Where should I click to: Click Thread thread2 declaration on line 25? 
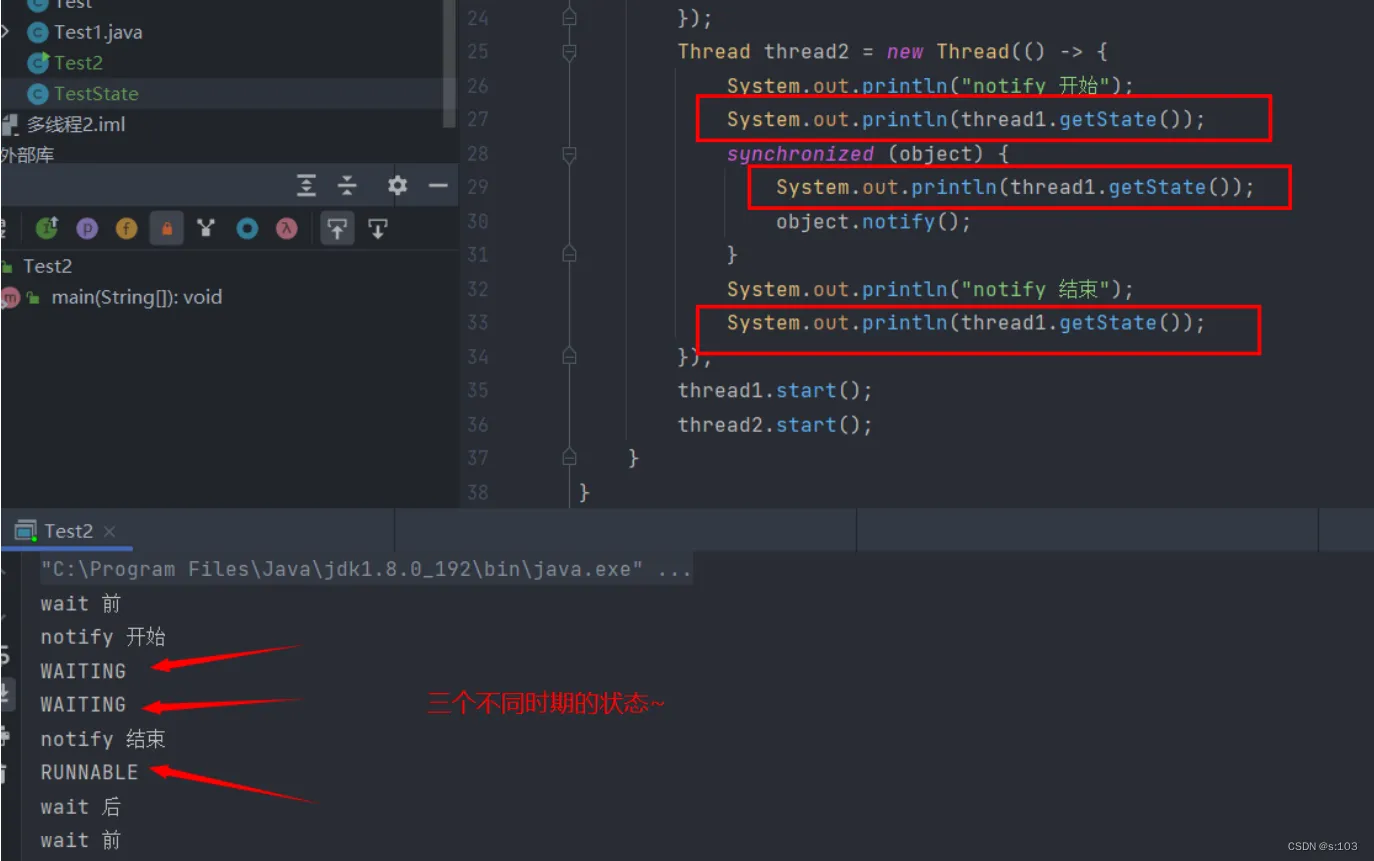pyautogui.click(x=763, y=52)
